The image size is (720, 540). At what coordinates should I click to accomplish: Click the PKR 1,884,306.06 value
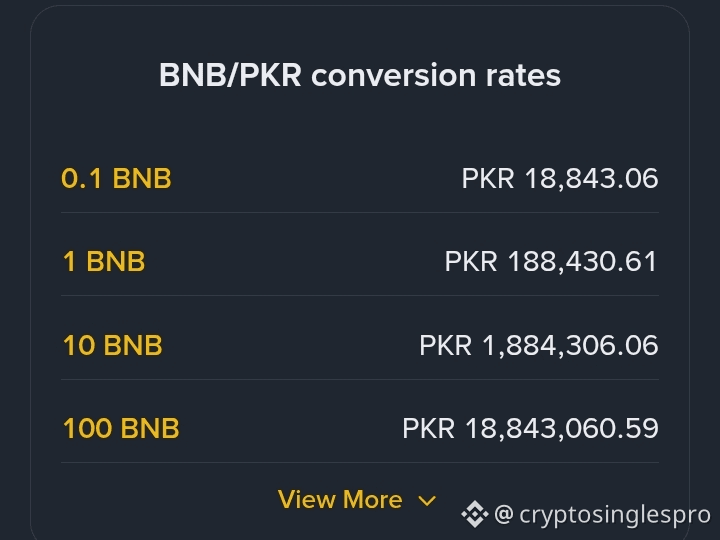point(539,345)
